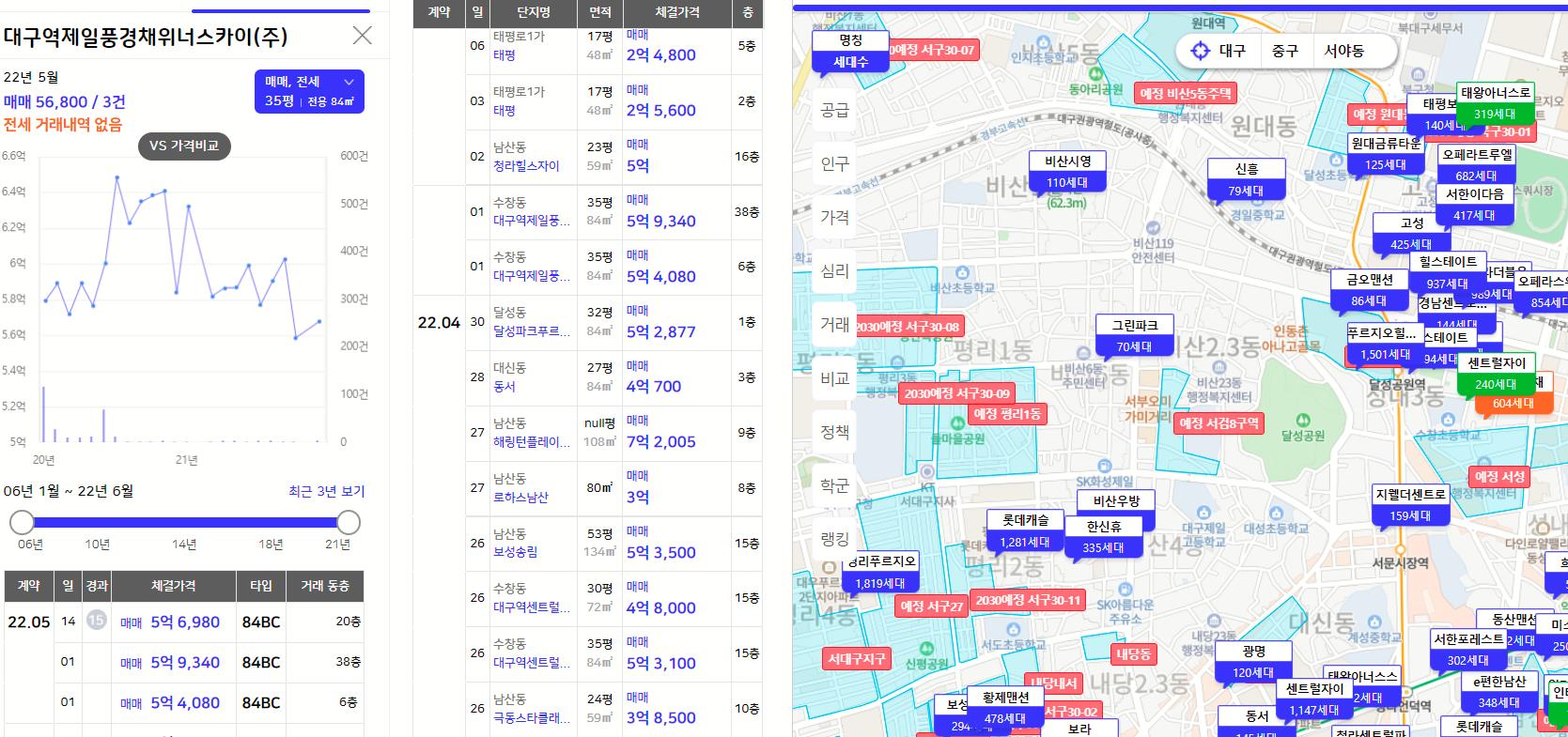
Task: Open the 비교 map menu
Action: (x=834, y=378)
